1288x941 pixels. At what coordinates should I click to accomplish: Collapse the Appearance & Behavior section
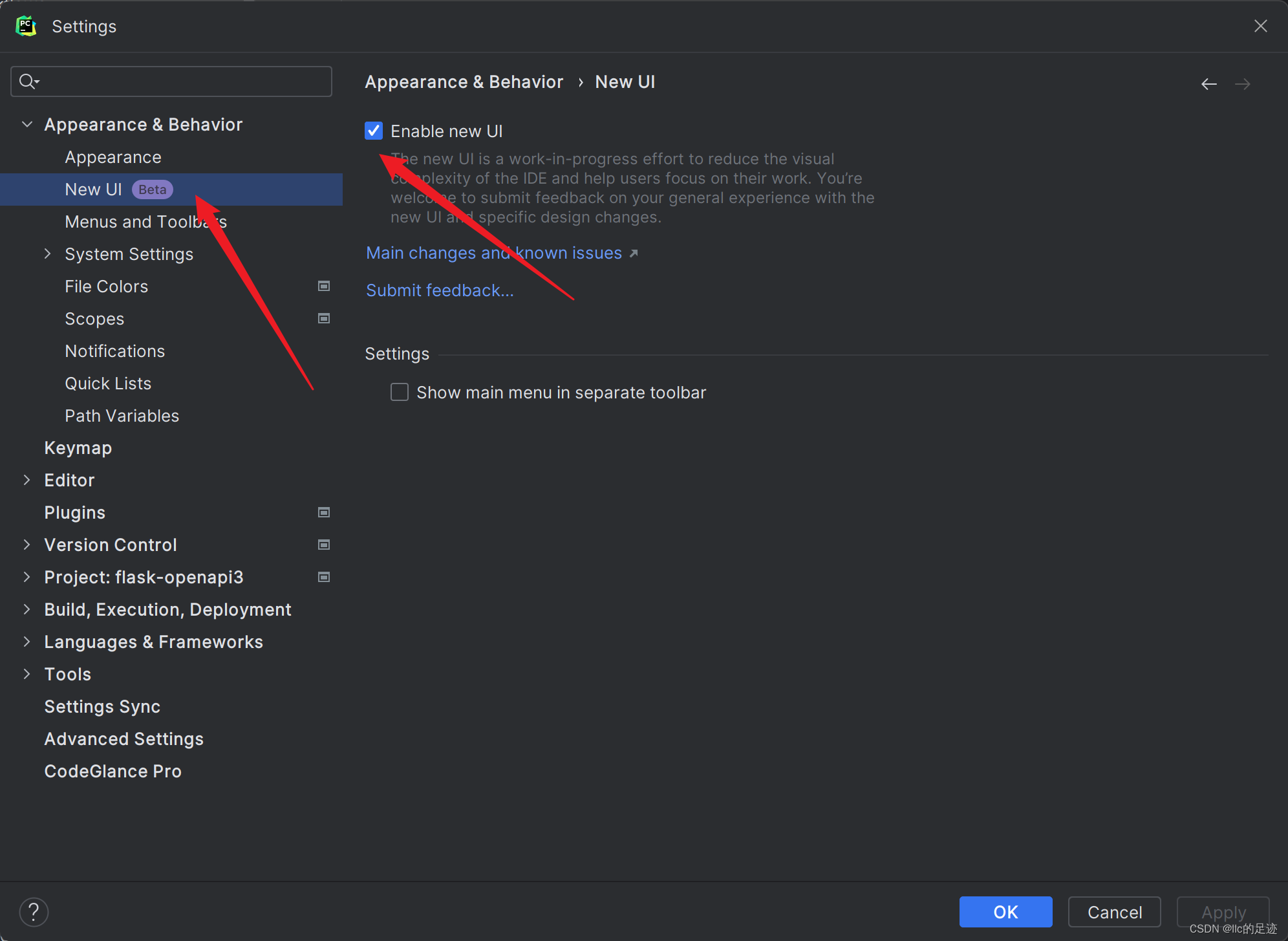point(27,124)
